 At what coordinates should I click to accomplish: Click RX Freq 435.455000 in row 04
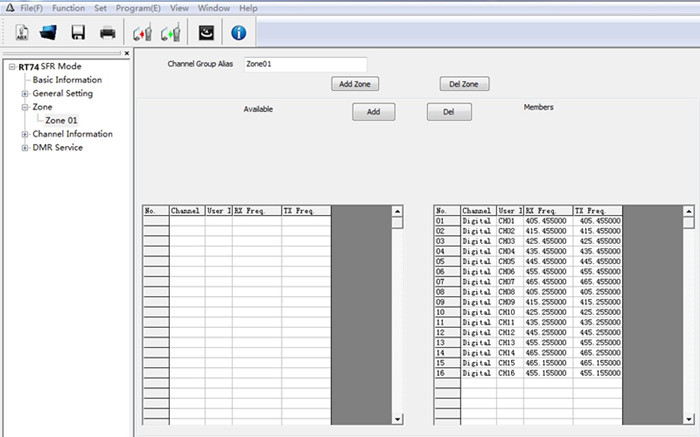[548, 251]
